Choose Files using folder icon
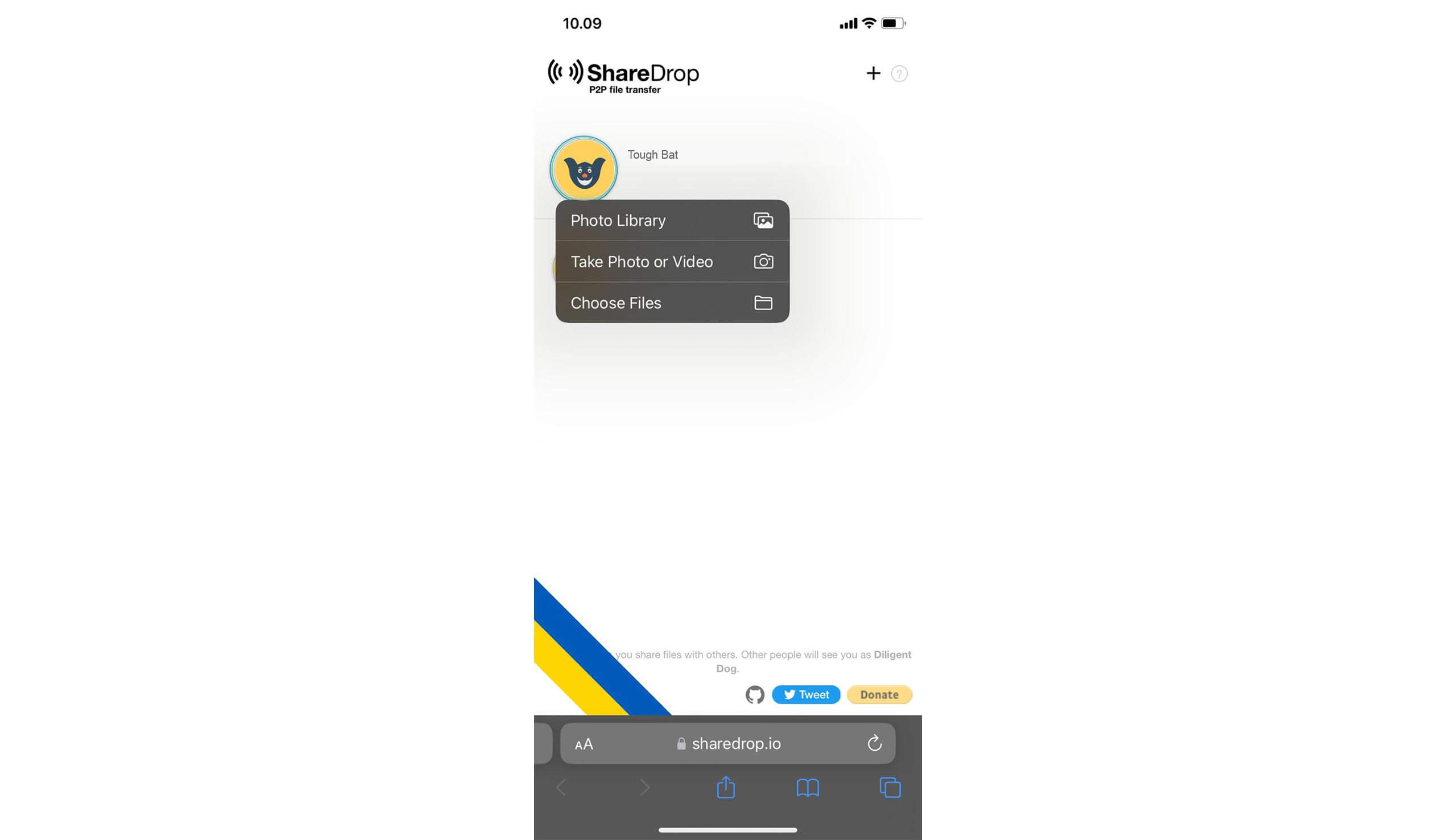Screen dimensions: 1456x840 point(762,302)
